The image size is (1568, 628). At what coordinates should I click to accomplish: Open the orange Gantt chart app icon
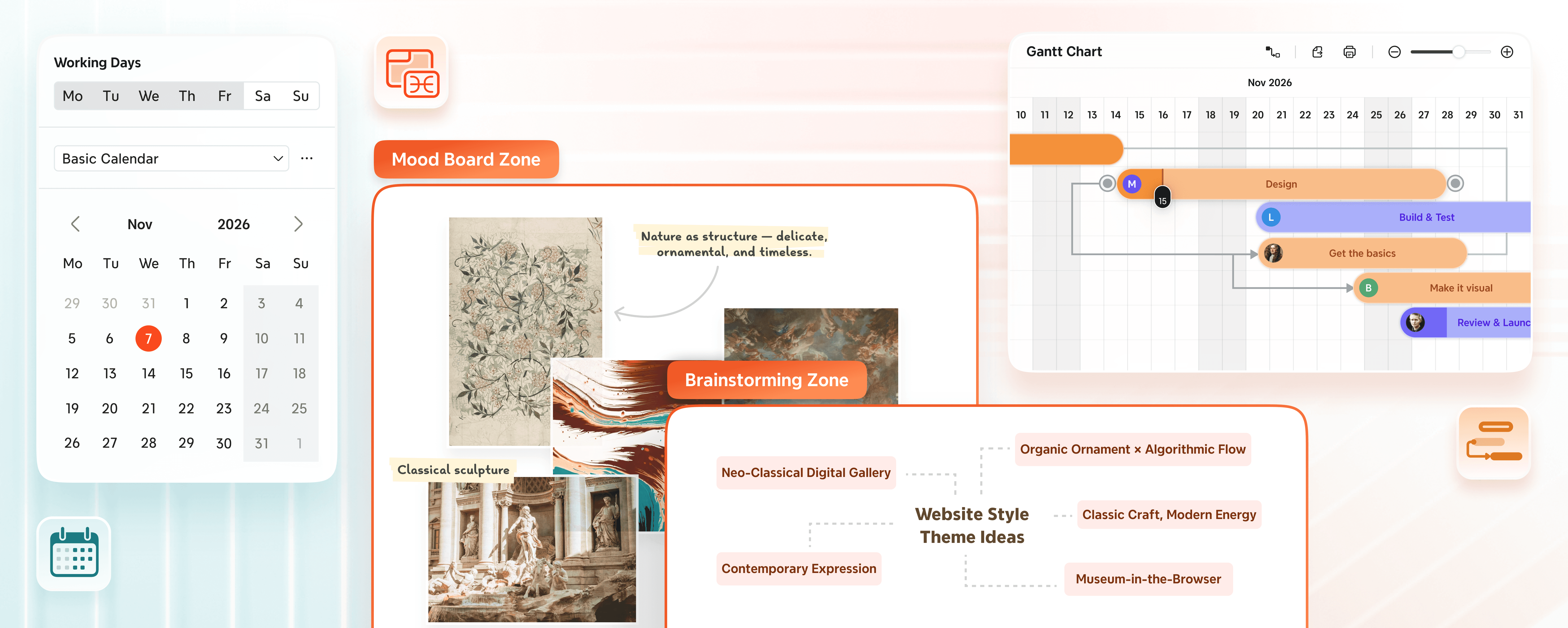coord(1494,442)
